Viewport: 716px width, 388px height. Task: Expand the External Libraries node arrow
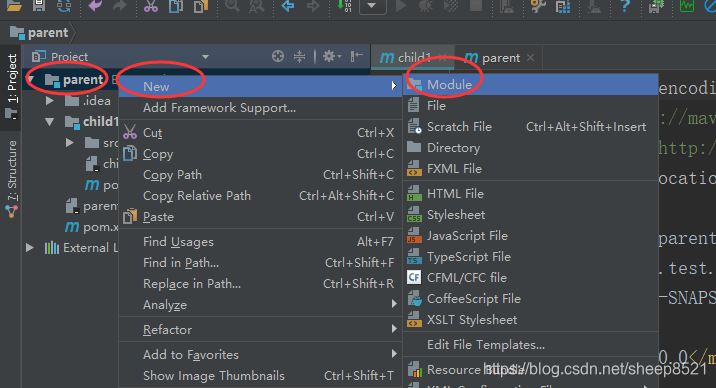click(30, 248)
